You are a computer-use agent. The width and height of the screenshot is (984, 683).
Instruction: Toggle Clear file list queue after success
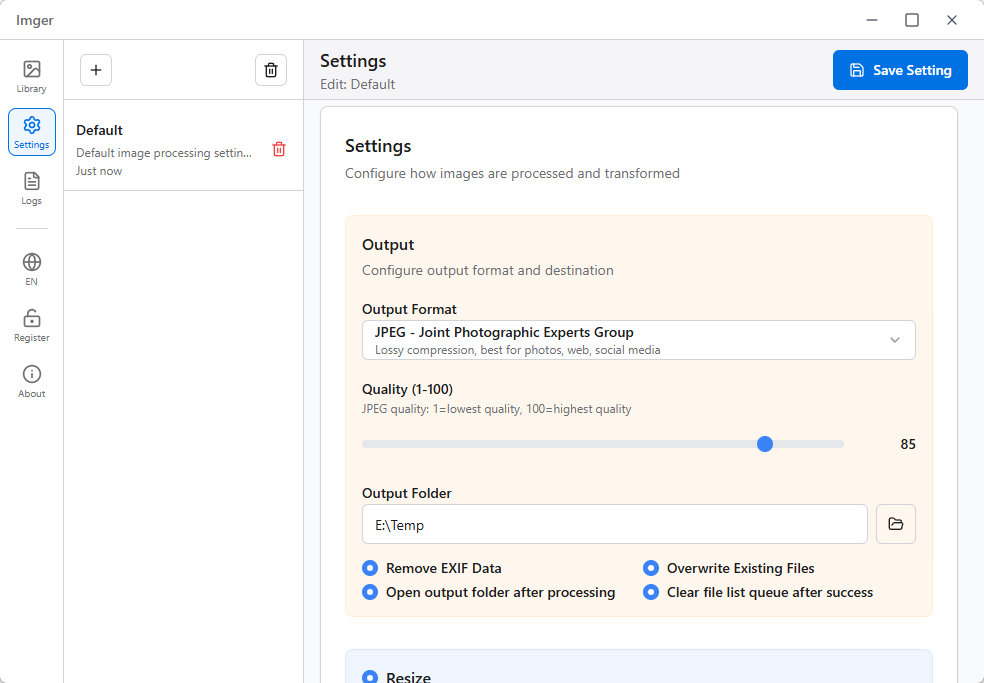[x=652, y=592]
